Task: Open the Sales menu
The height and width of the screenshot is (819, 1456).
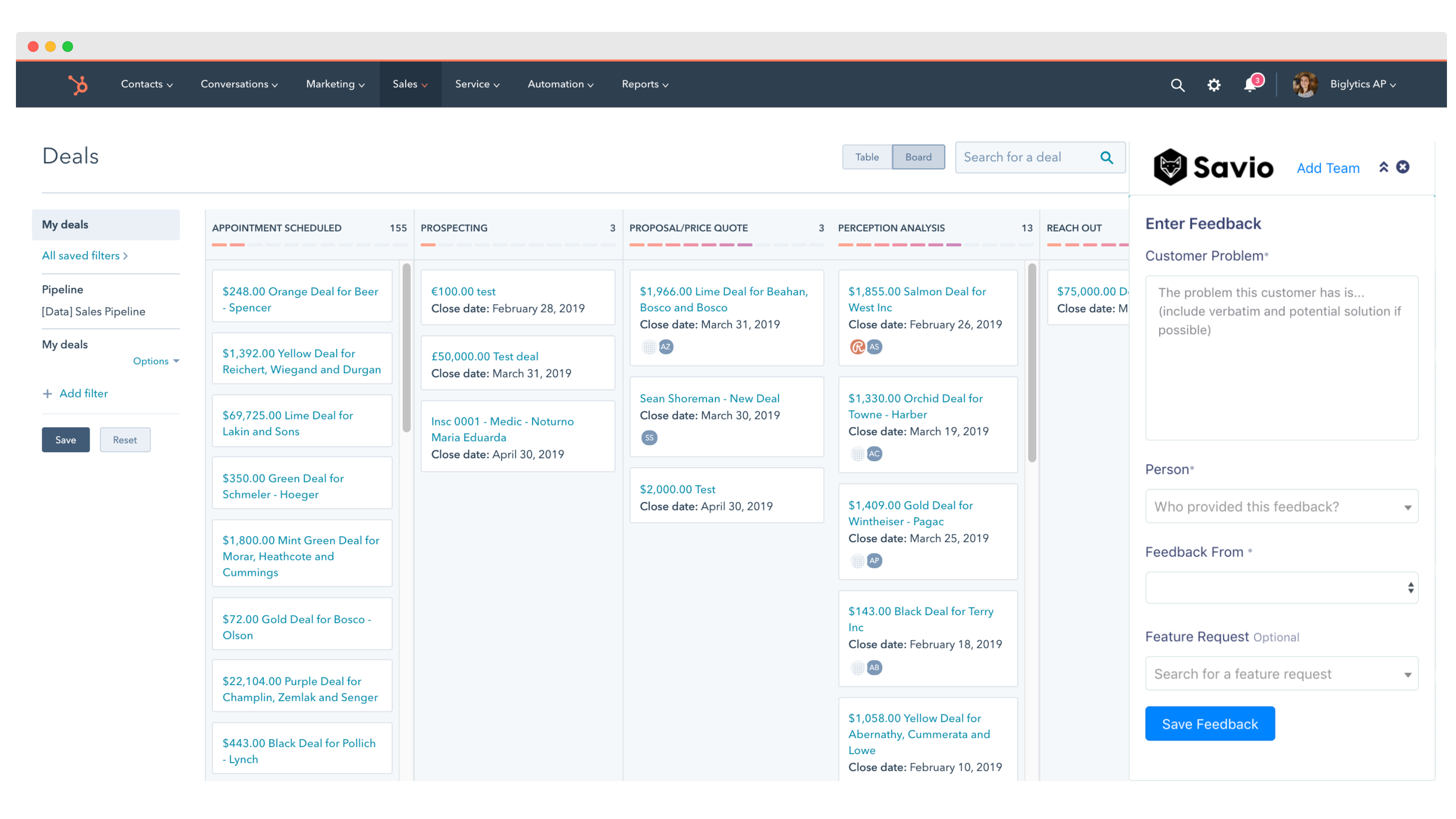Action: pyautogui.click(x=410, y=84)
